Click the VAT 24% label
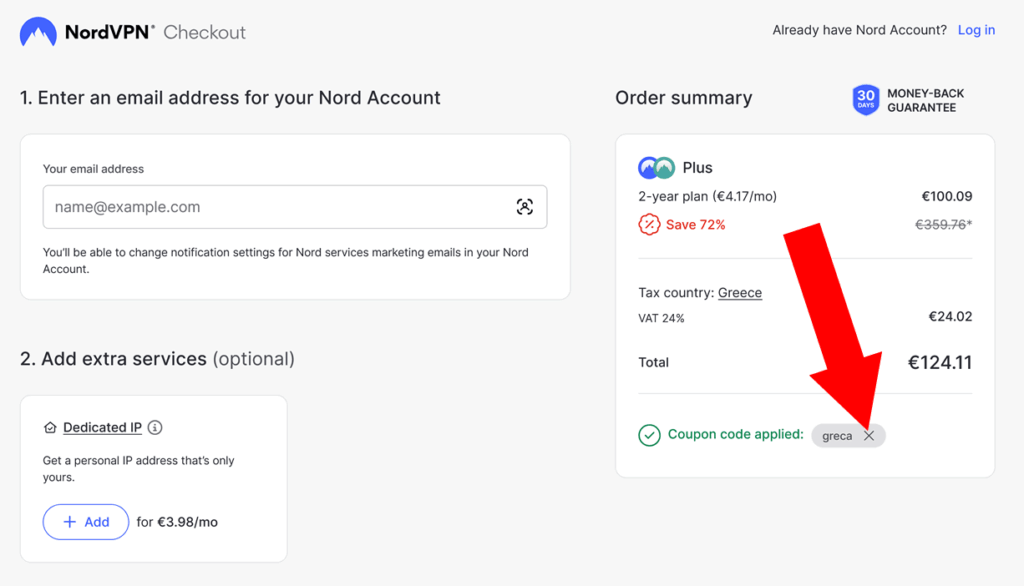This screenshot has width=1024, height=586. [661, 318]
